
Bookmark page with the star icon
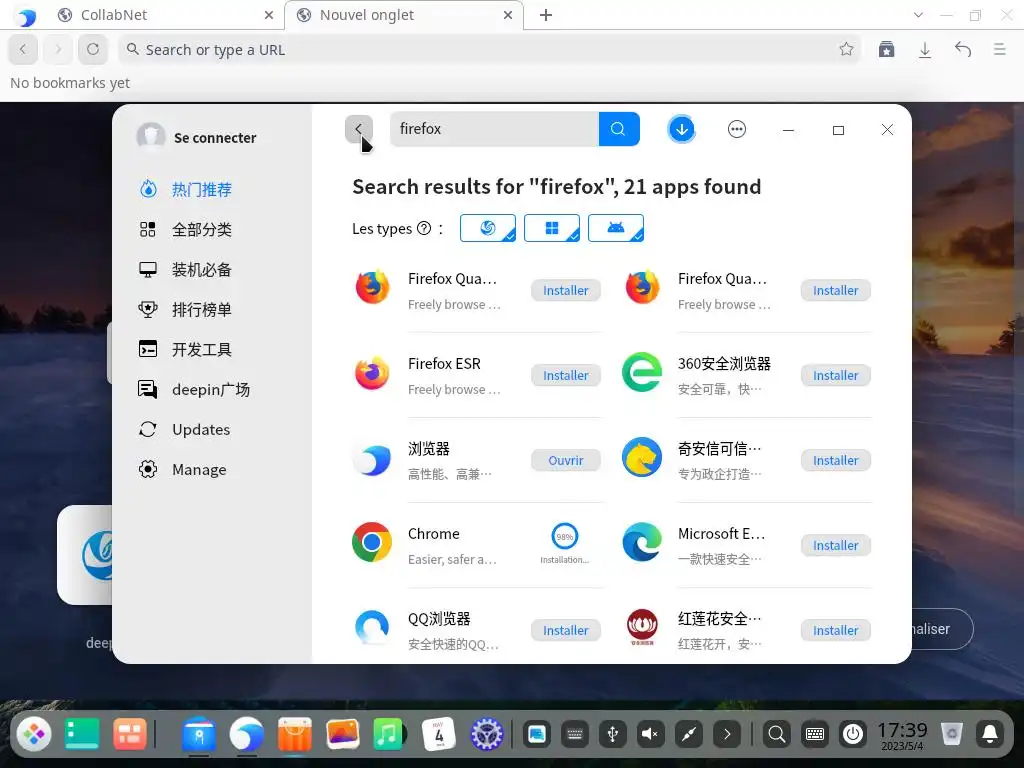[x=846, y=49]
